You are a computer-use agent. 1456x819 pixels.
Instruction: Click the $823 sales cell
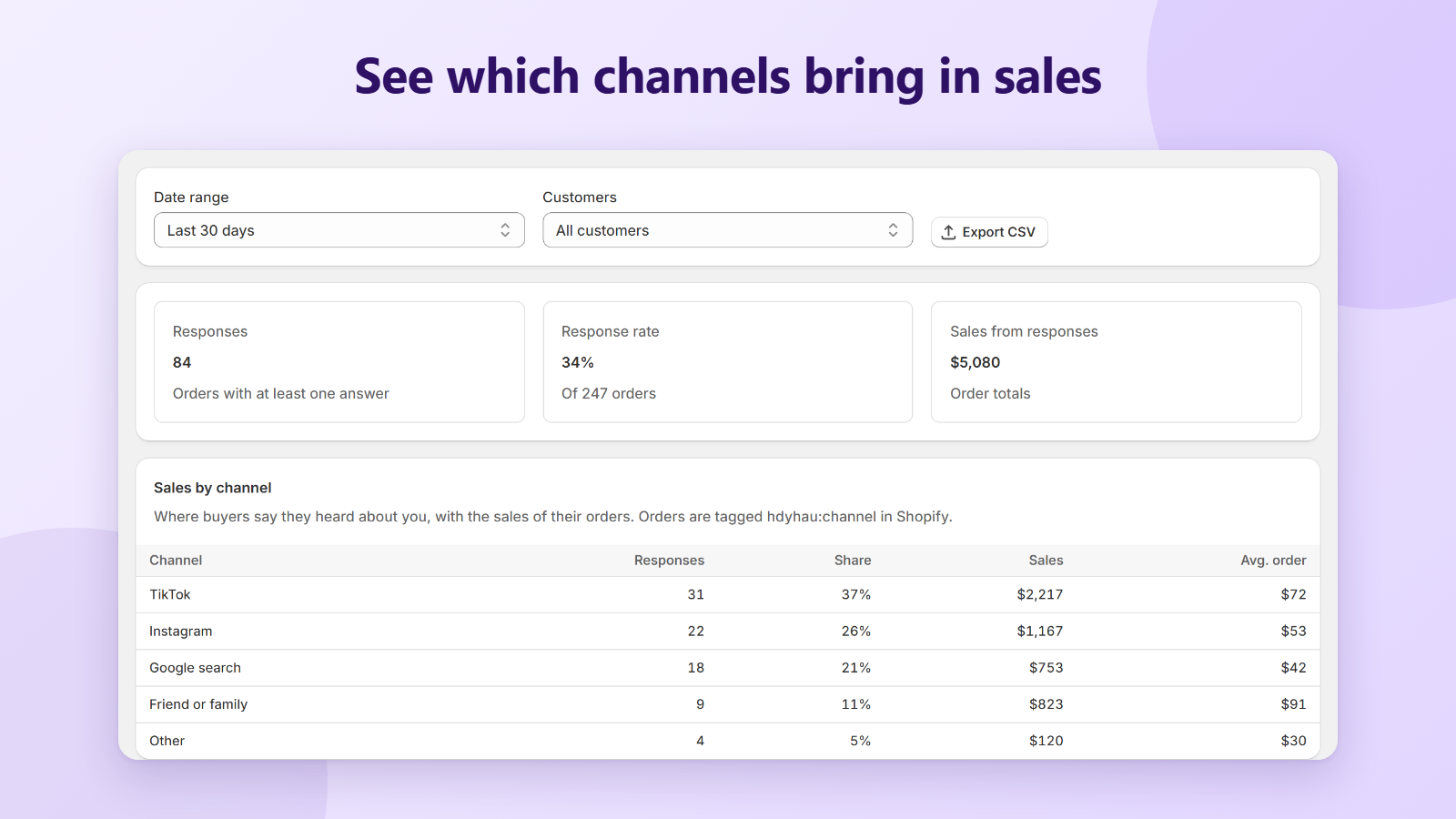1046,703
